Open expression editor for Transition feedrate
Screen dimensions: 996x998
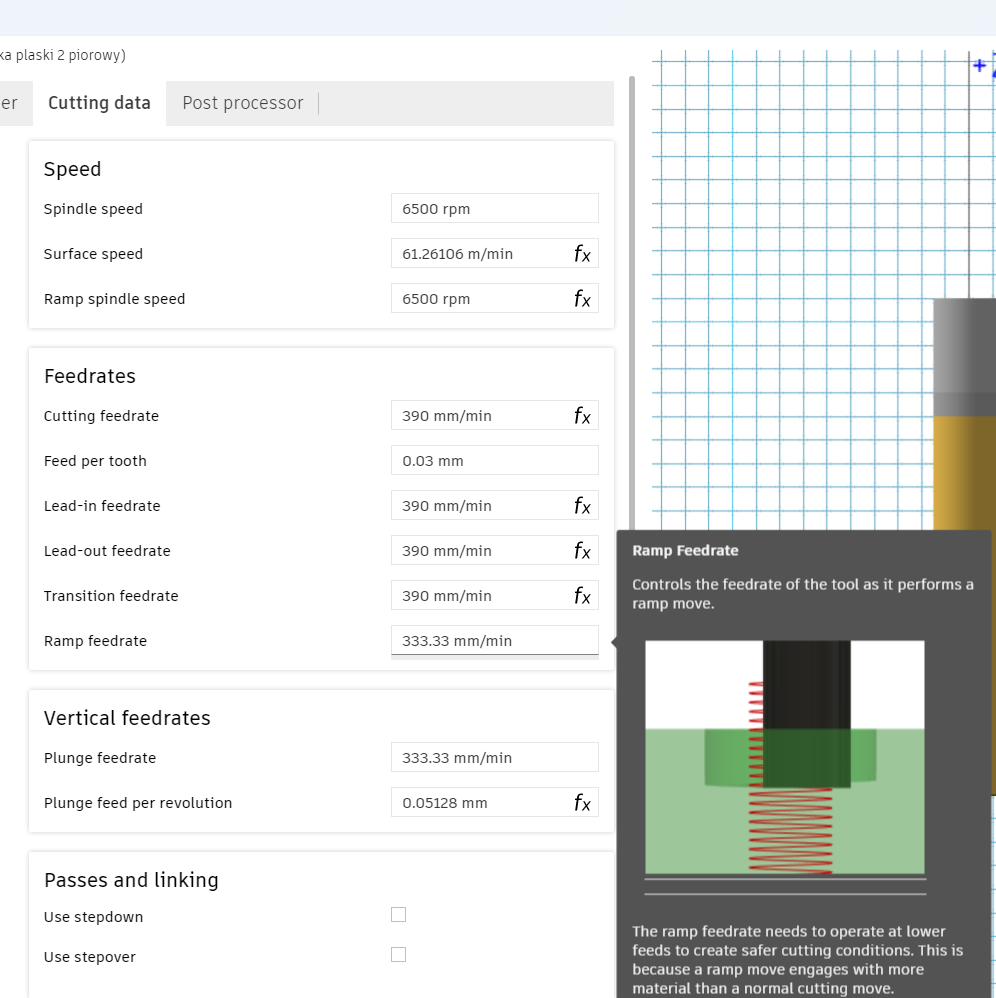(x=582, y=596)
